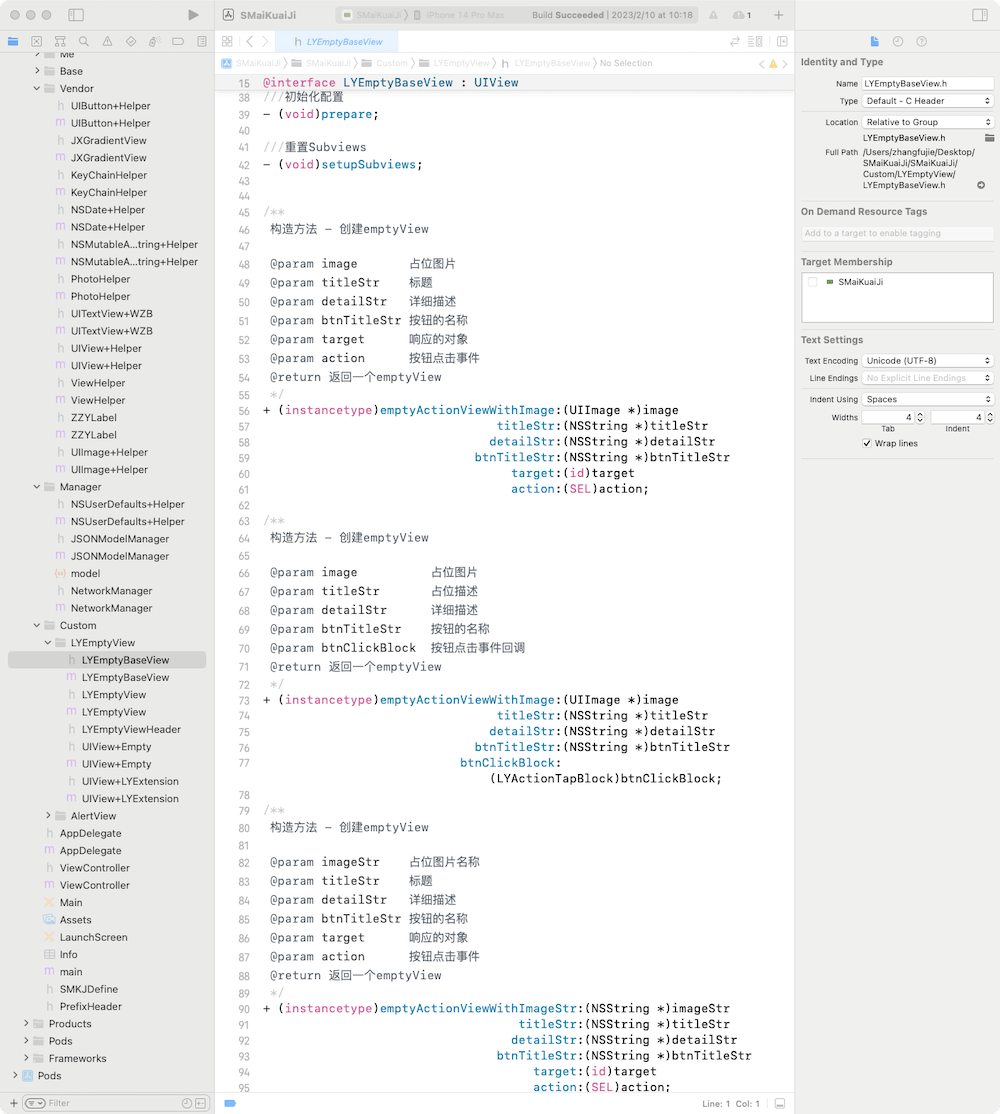Edit the file Name field
1000x1114 pixels.
[x=928, y=84]
